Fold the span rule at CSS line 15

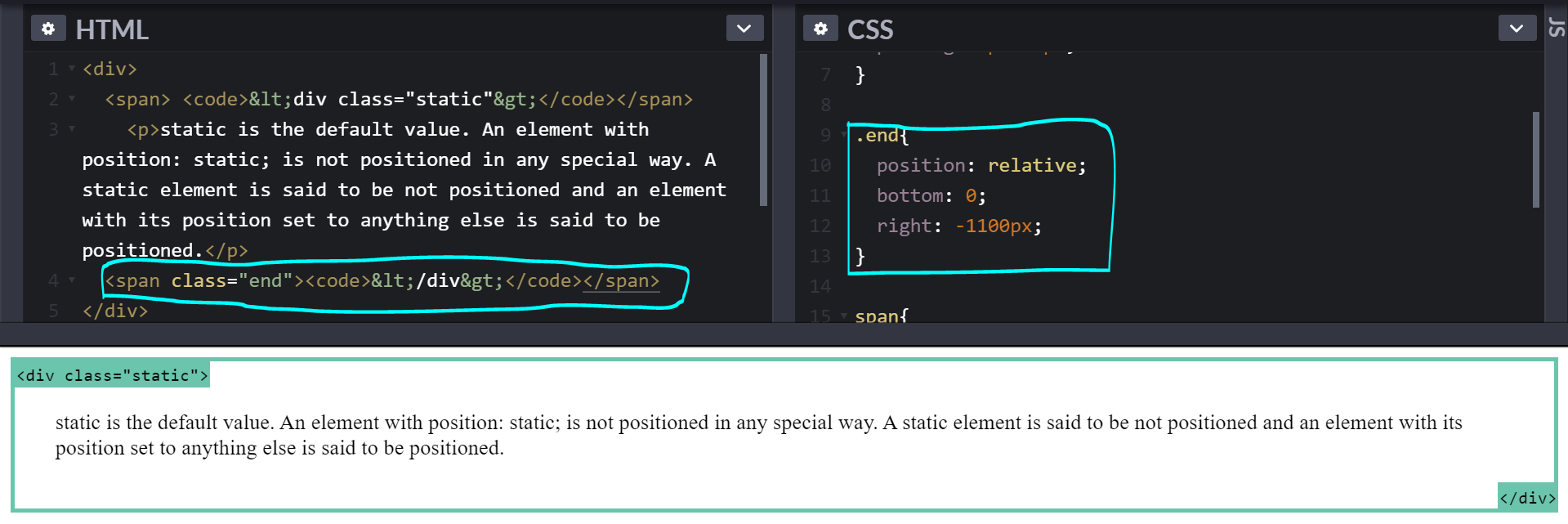pyautogui.click(x=843, y=316)
